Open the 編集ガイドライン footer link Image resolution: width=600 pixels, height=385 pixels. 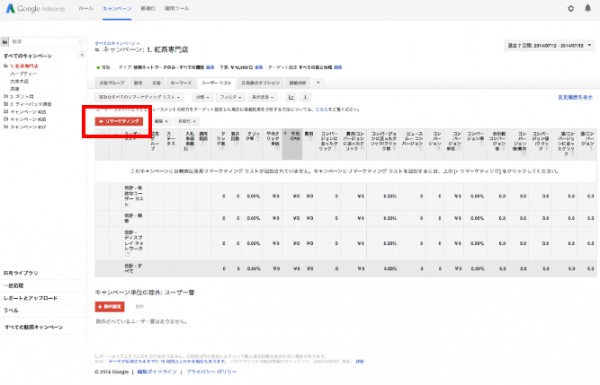(x=157, y=372)
